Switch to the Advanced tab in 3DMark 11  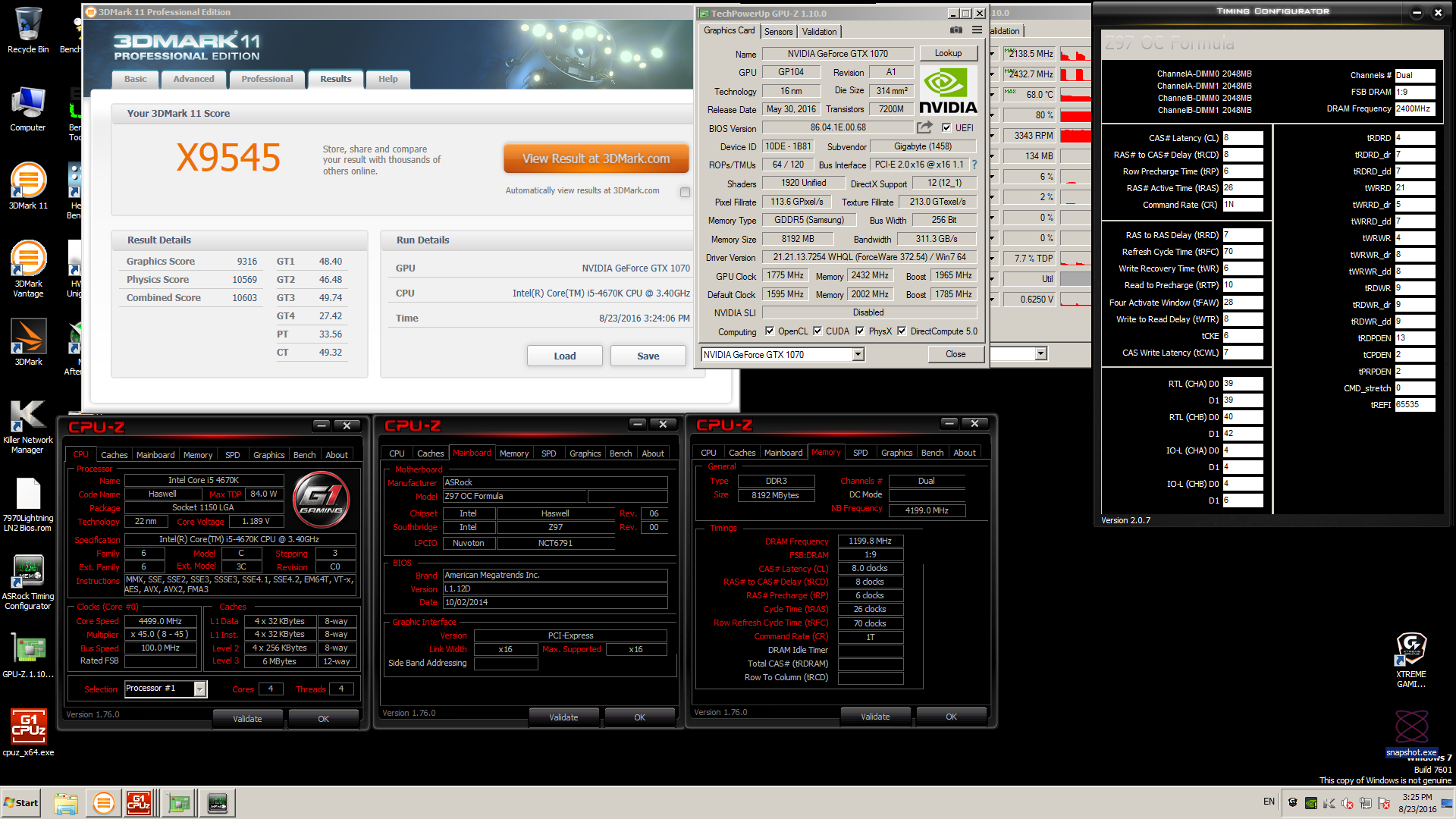pyautogui.click(x=193, y=80)
